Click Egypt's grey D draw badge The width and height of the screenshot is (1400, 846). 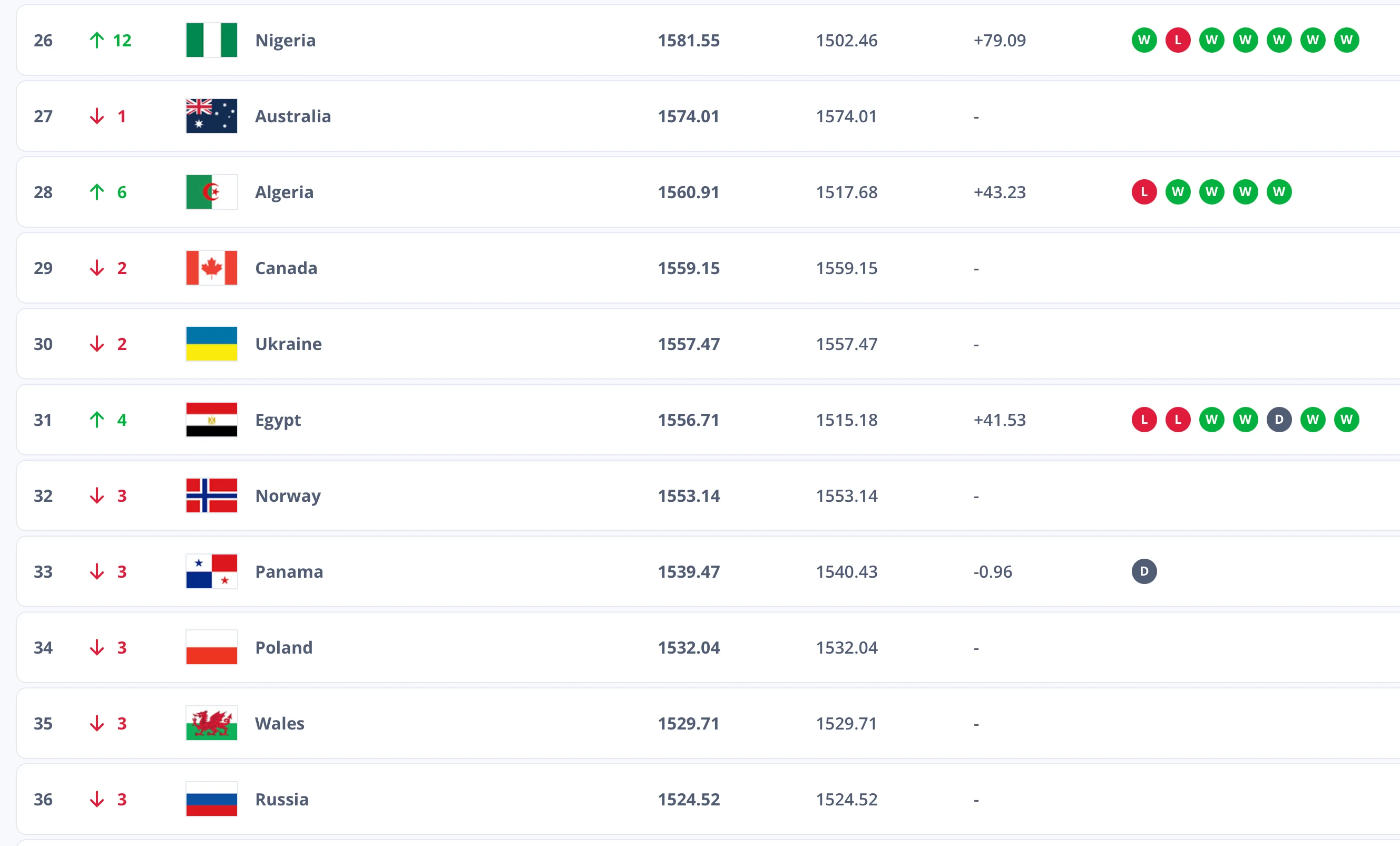tap(1278, 420)
